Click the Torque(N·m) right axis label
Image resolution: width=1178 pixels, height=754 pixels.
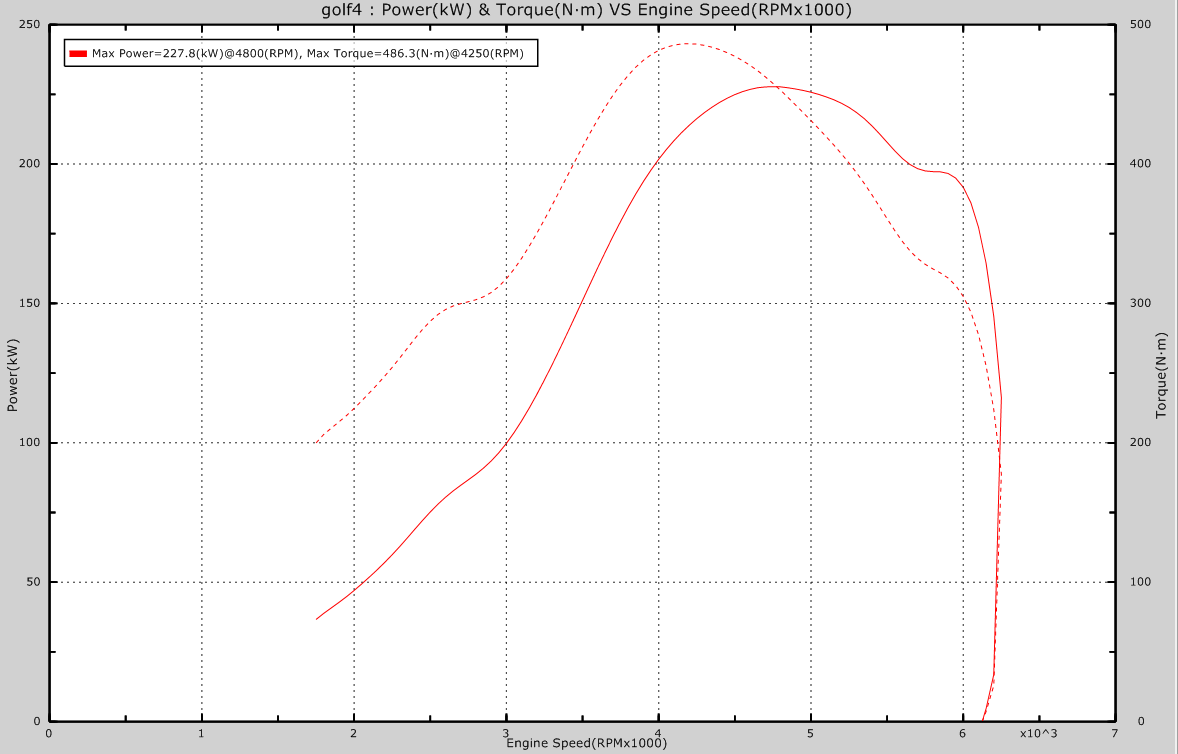(1161, 375)
